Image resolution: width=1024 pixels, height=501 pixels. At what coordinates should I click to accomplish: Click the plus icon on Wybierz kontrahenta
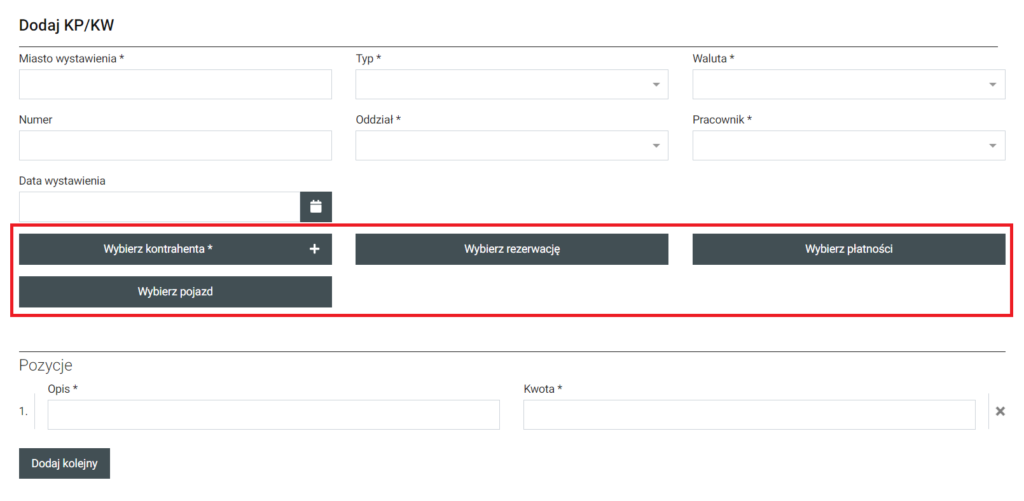pos(314,249)
